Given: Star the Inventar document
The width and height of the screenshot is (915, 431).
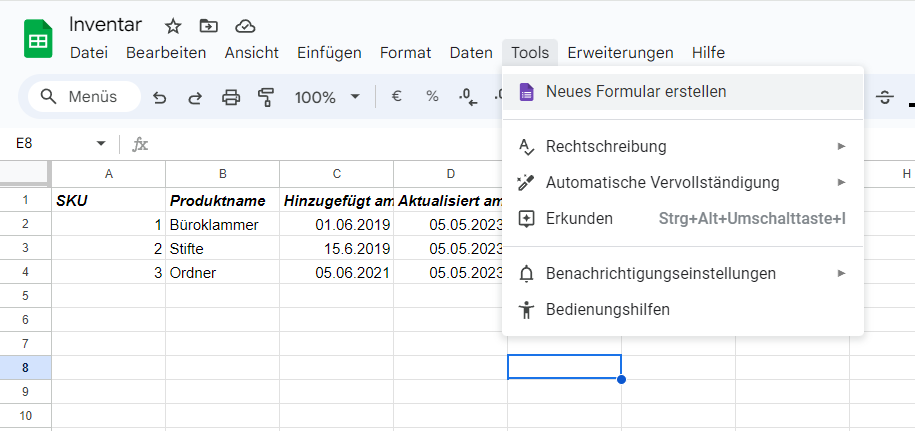Looking at the screenshot, I should point(173,26).
